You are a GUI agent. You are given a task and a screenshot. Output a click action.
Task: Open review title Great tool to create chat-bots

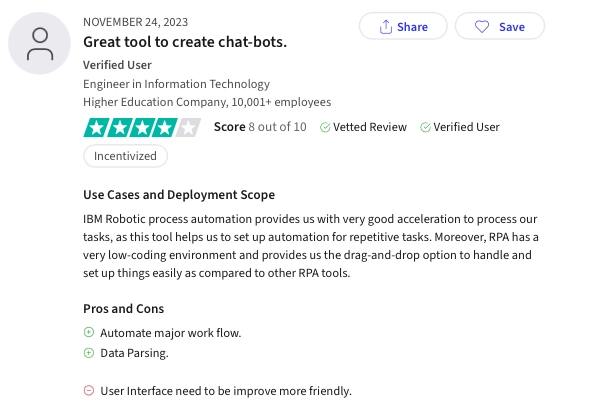tap(185, 42)
